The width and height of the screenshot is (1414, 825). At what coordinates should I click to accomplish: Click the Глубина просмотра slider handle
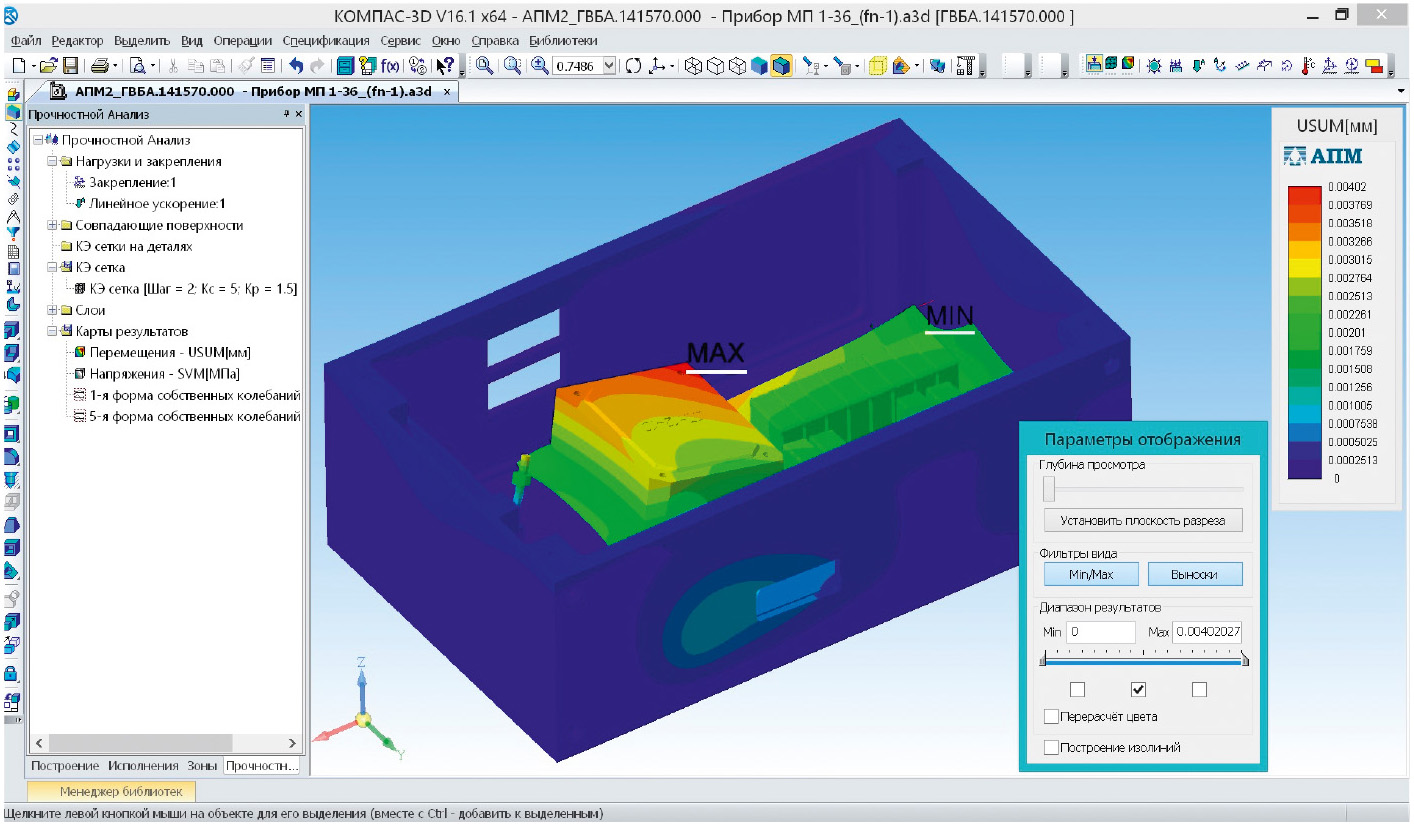[1049, 489]
